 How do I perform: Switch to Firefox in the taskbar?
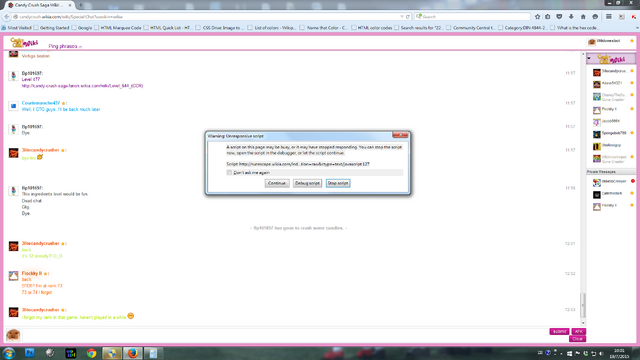(133, 353)
